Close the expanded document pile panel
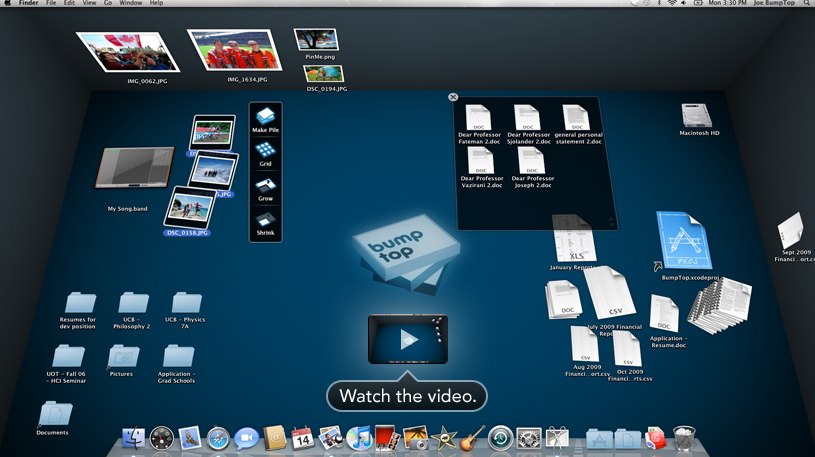Viewport: 815px width, 457px height. point(453,97)
